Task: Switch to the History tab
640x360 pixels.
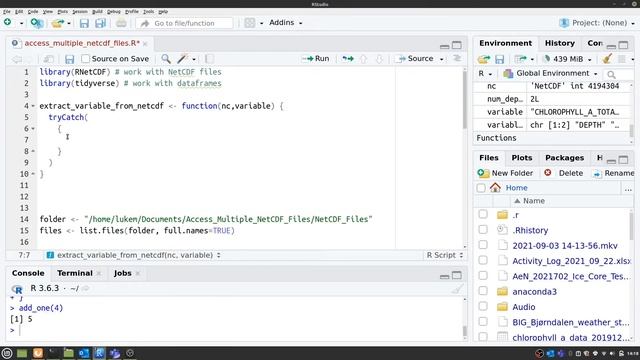Action: (560, 43)
